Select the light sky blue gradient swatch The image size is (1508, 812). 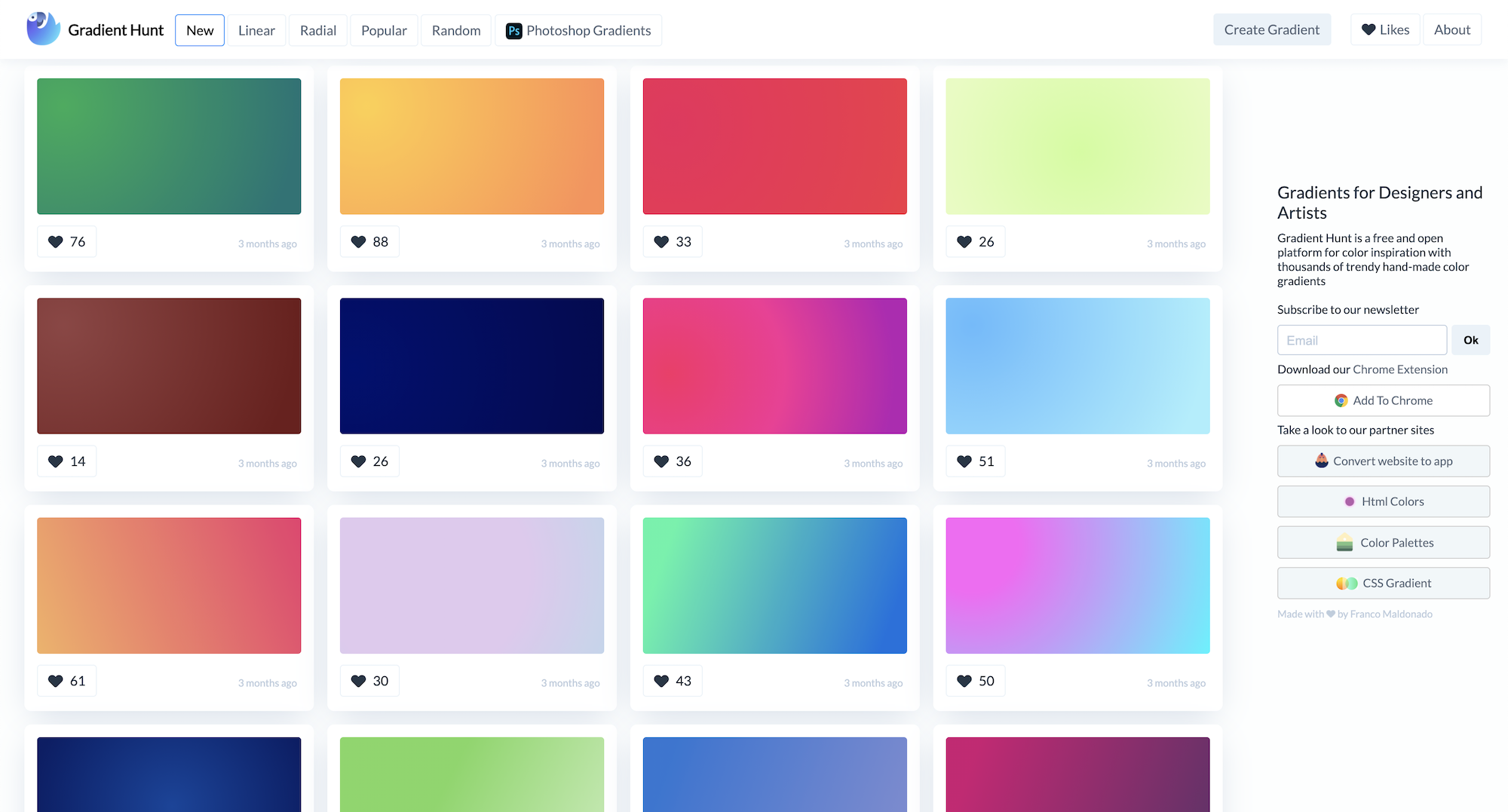coord(1078,366)
